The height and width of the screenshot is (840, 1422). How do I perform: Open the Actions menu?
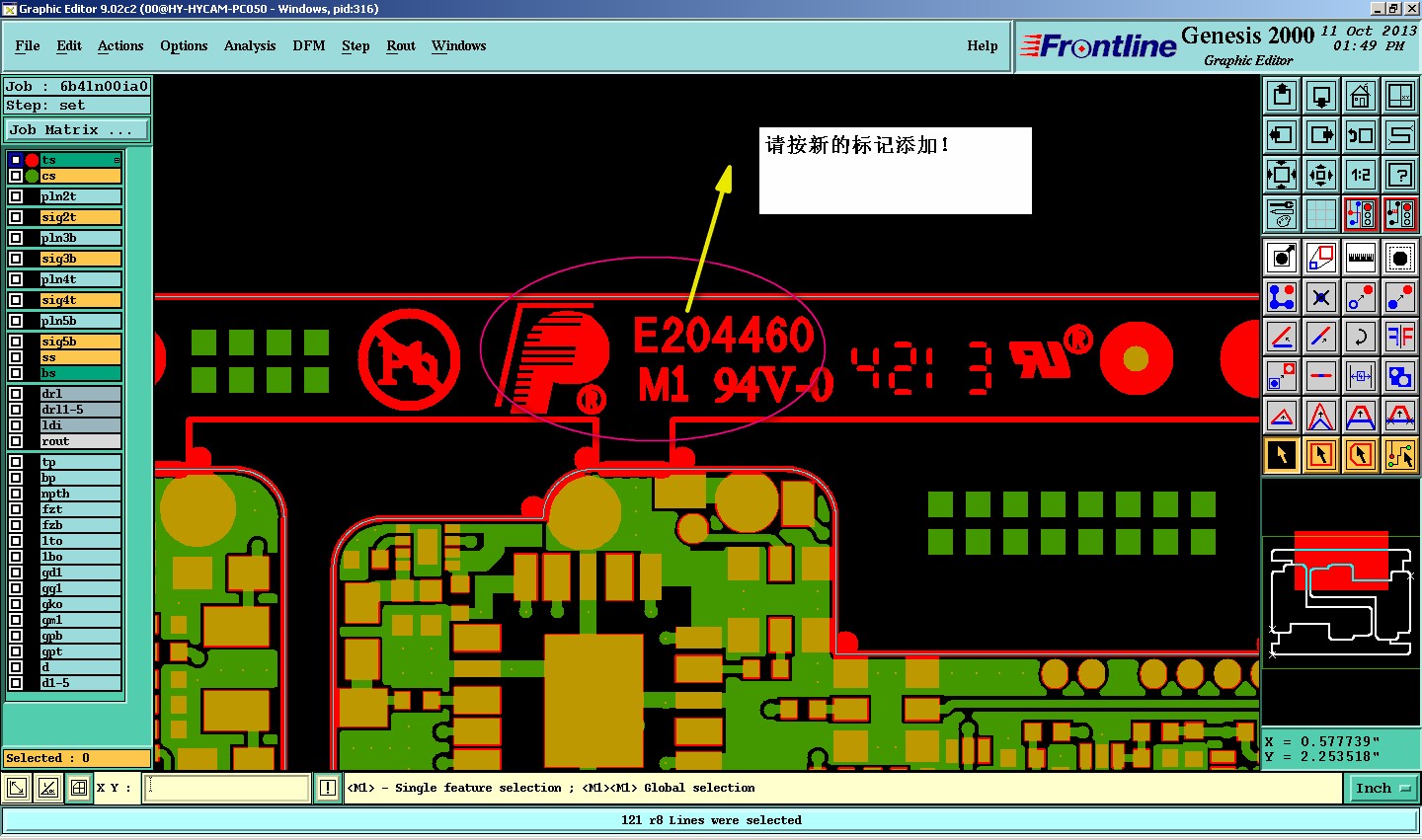[x=120, y=45]
